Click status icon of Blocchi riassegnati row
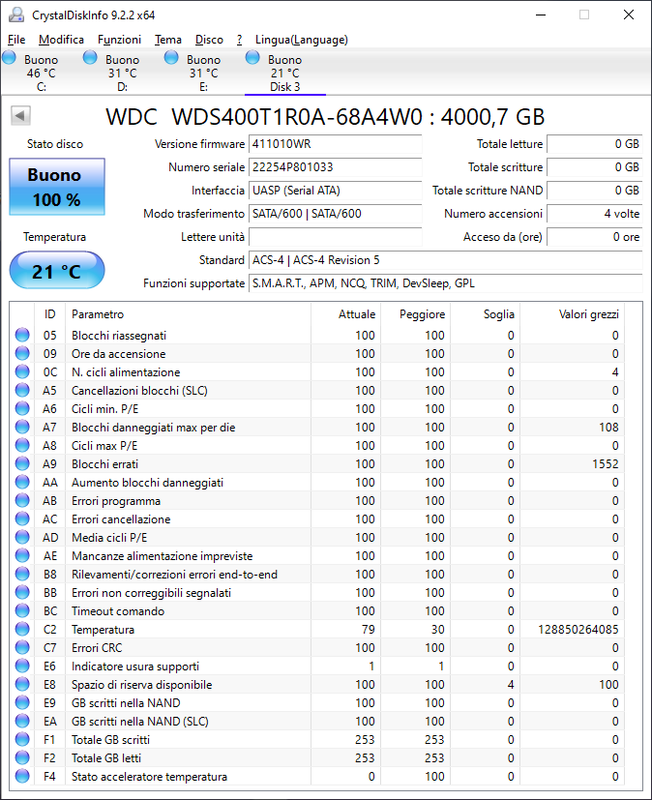This screenshot has height=800, width=652. pos(22,335)
